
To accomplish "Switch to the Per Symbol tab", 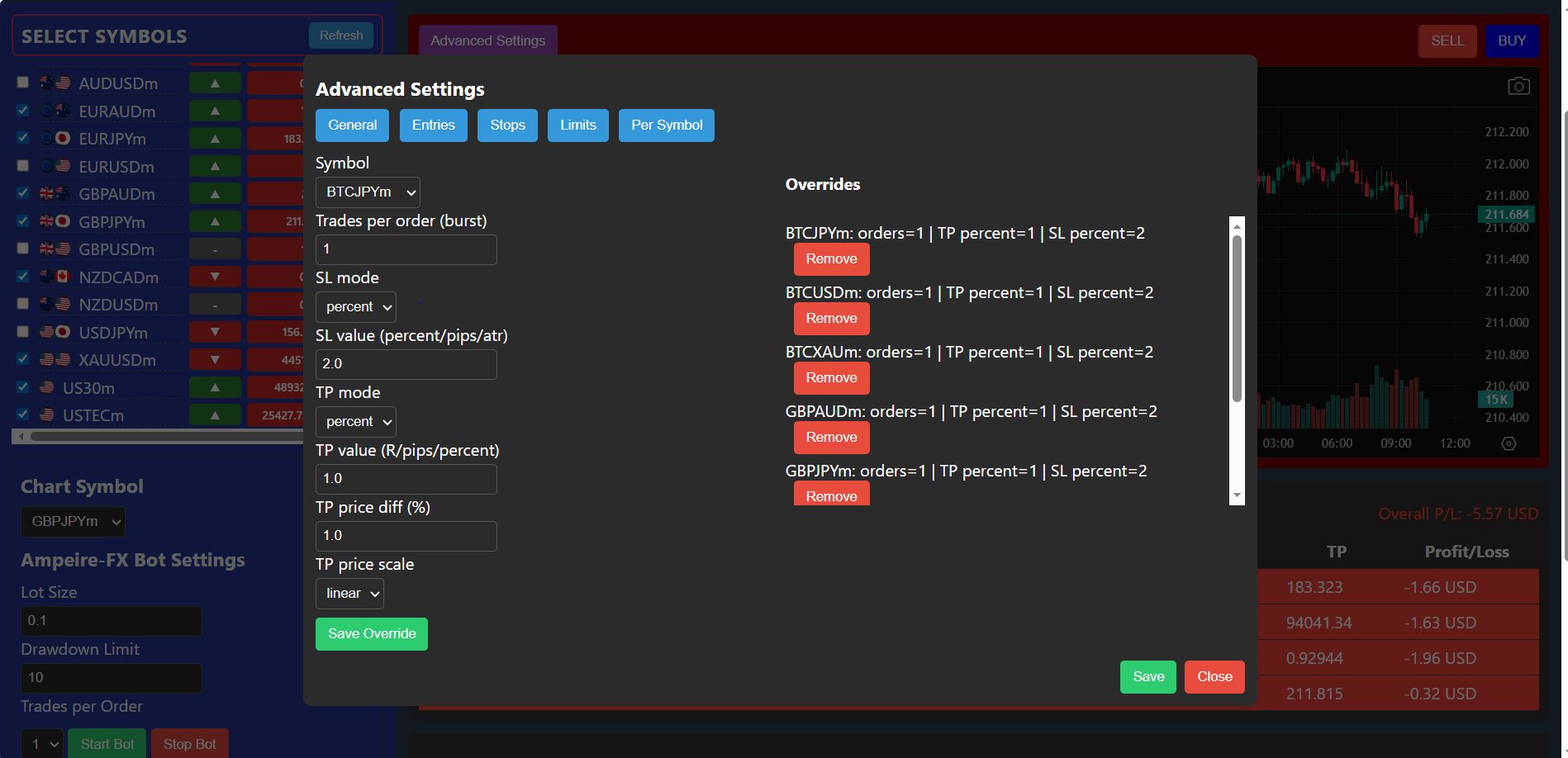I will tap(666, 125).
